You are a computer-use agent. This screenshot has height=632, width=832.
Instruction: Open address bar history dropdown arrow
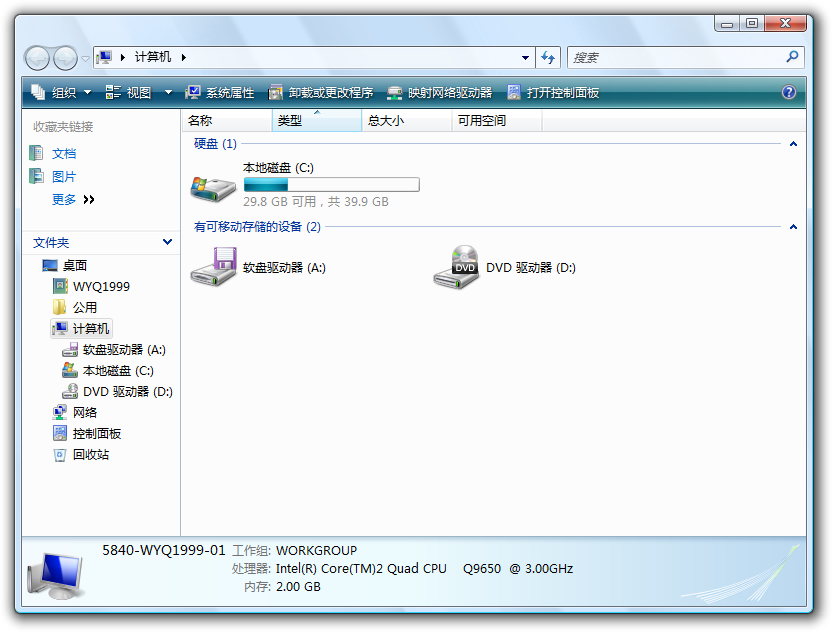525,57
